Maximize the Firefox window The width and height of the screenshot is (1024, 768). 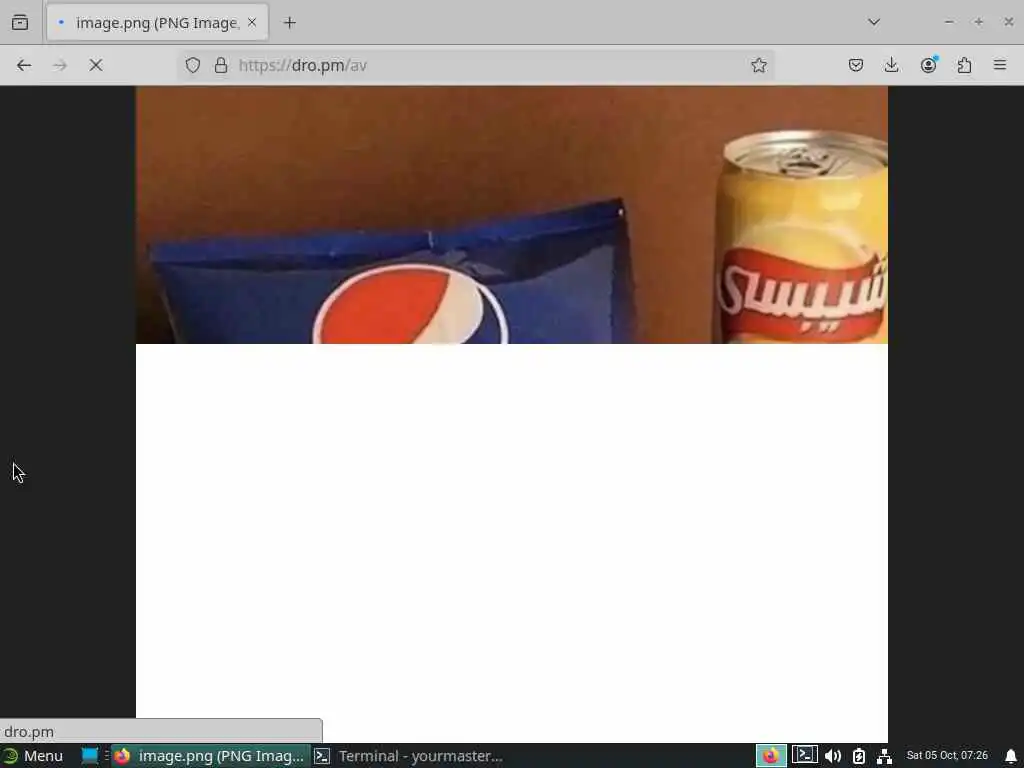coord(978,22)
